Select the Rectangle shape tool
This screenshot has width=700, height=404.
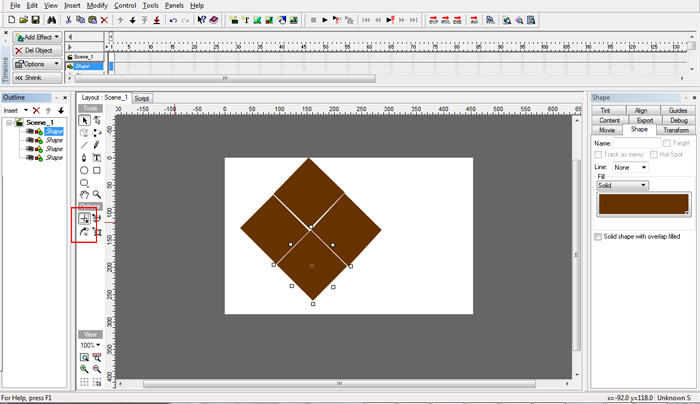97,170
